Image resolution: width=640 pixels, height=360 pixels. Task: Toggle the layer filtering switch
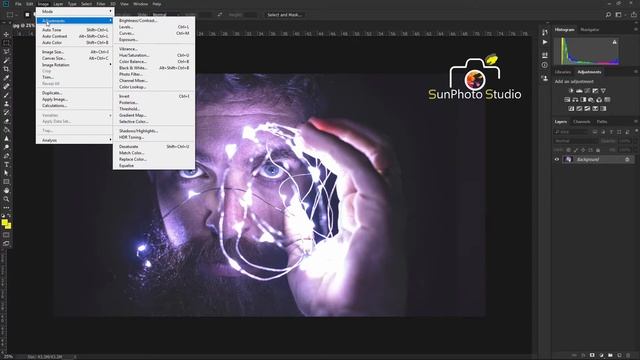coord(636,132)
